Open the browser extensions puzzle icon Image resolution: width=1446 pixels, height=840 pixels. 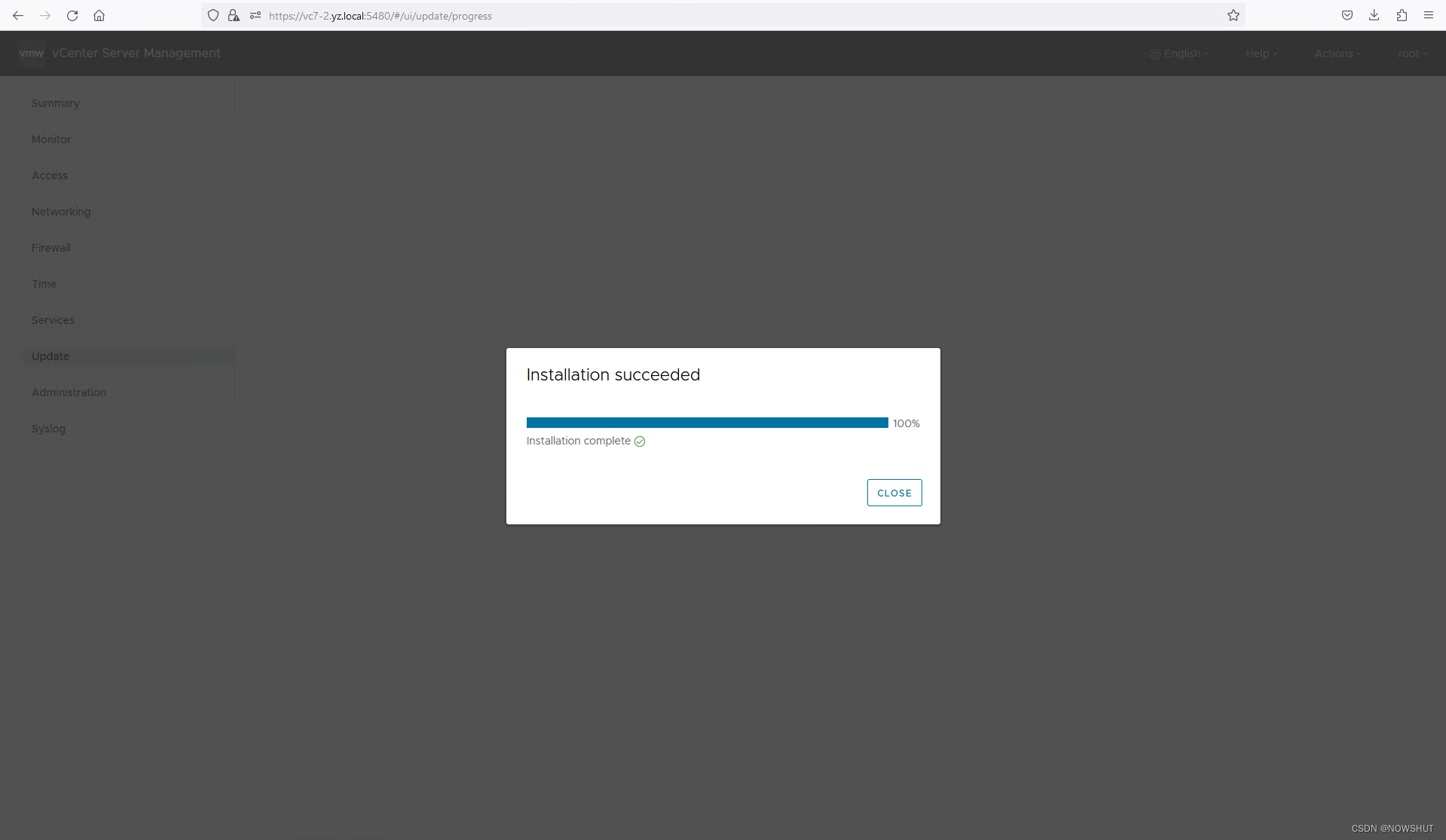[x=1402, y=15]
